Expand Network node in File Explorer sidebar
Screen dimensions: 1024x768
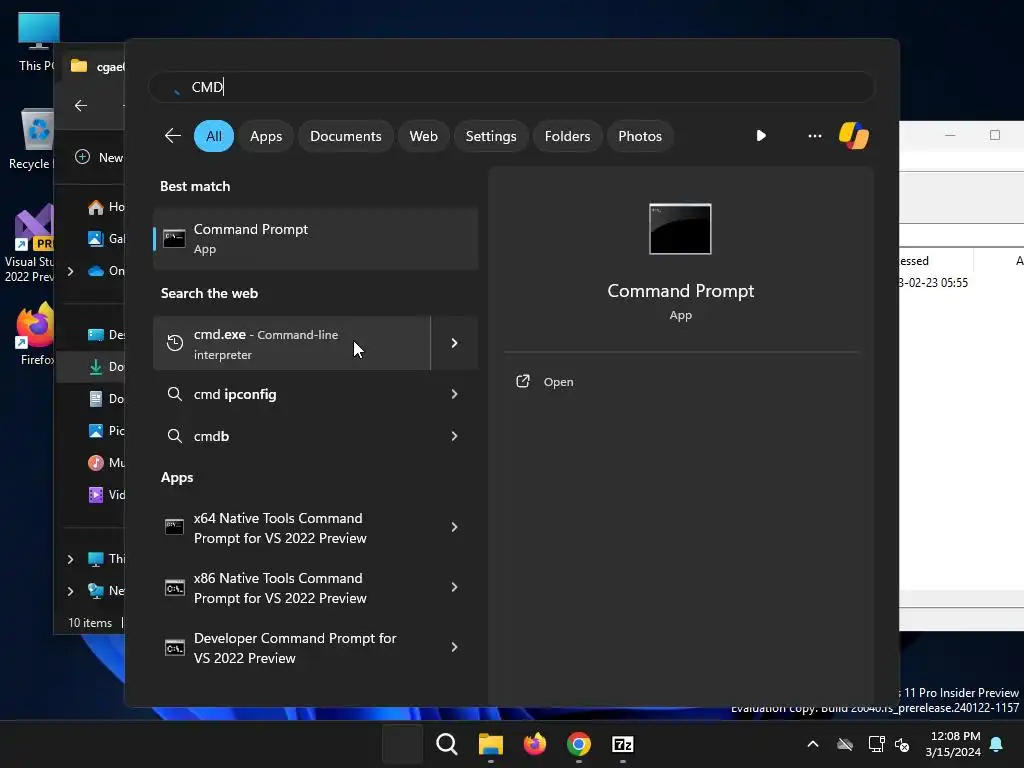(71, 591)
